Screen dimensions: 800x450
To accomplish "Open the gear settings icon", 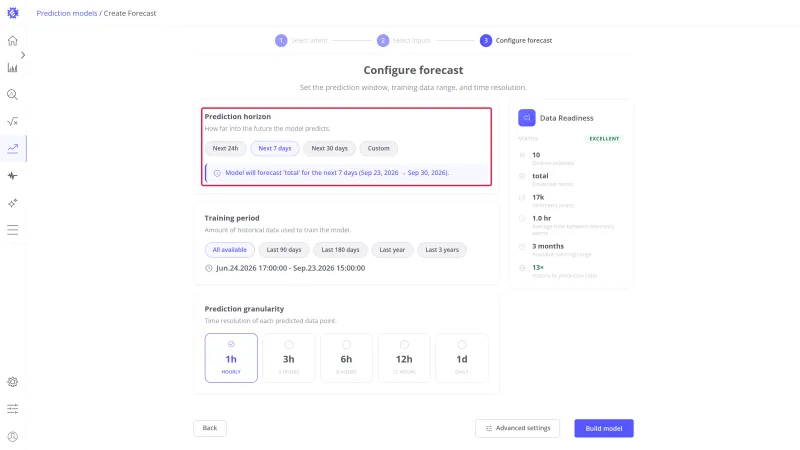I will [13, 382].
